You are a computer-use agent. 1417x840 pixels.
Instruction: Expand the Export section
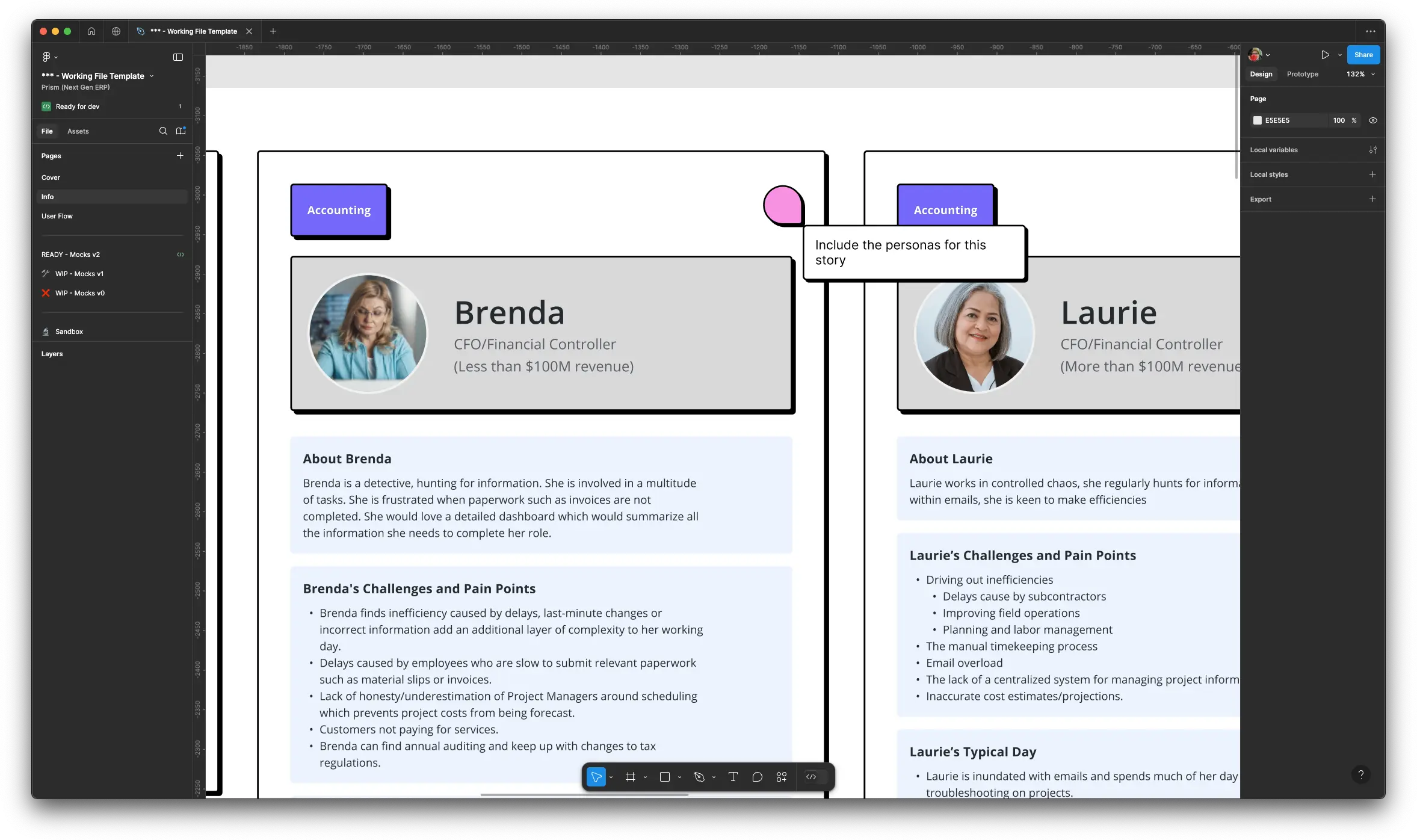[x=1373, y=199]
